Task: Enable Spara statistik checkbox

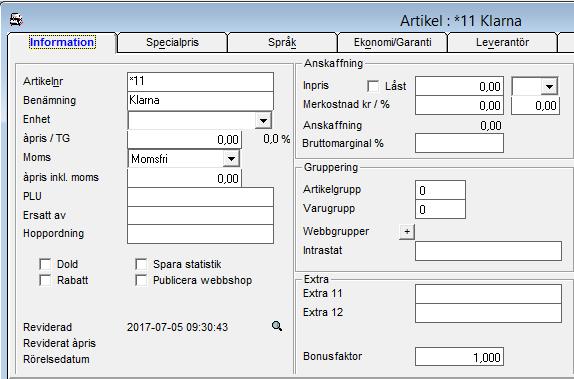Action: (141, 264)
